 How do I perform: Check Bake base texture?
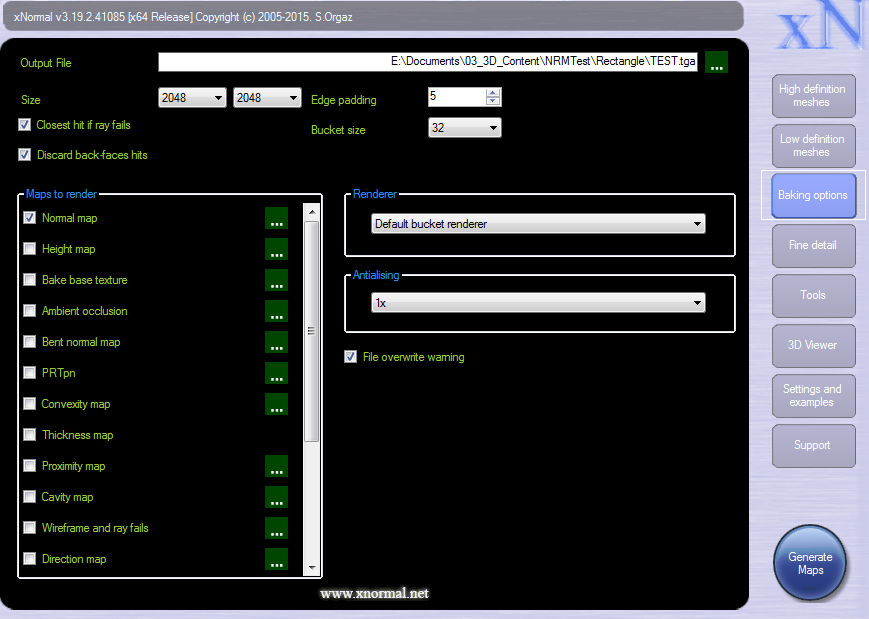point(30,280)
